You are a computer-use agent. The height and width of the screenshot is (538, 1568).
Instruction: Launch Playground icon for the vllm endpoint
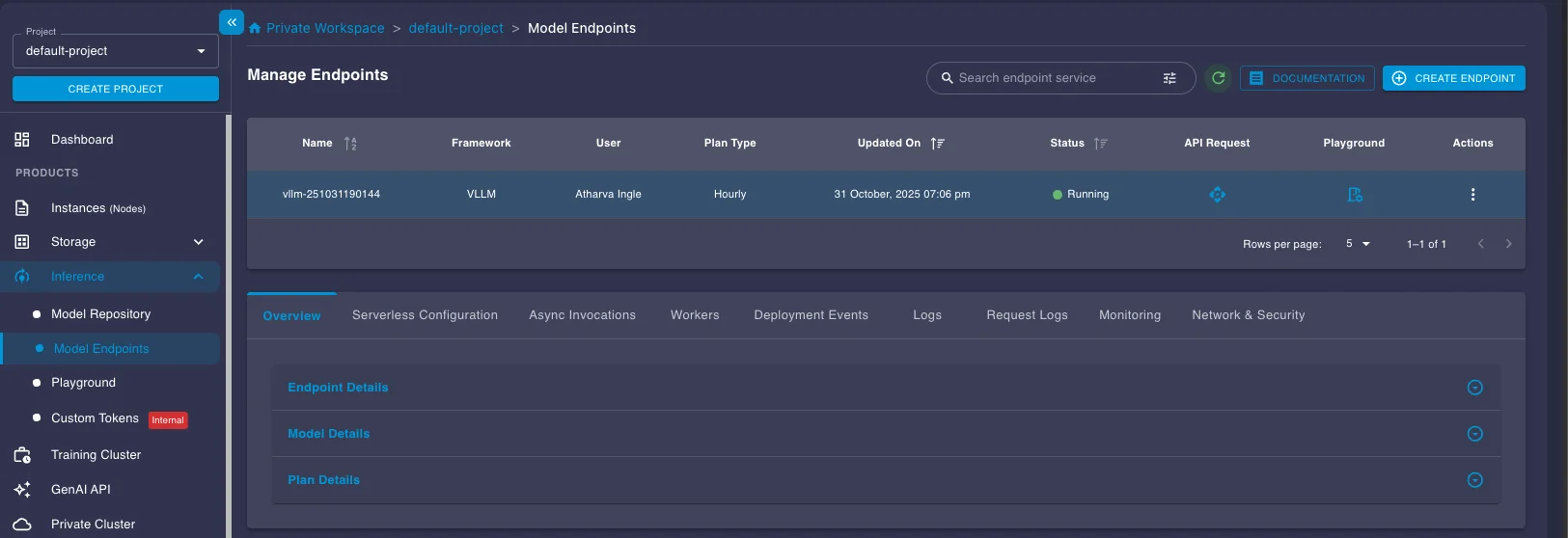pyautogui.click(x=1354, y=195)
